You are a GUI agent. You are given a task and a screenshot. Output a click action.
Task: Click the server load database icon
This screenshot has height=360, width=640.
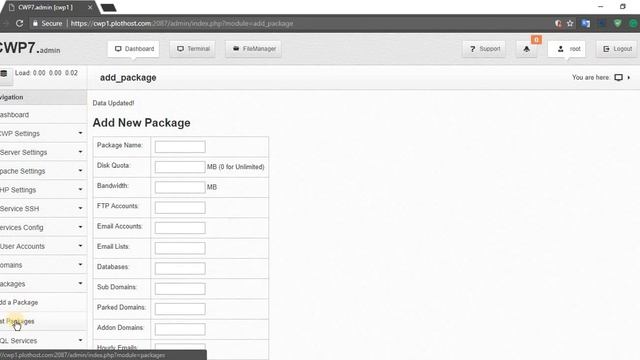(4, 73)
